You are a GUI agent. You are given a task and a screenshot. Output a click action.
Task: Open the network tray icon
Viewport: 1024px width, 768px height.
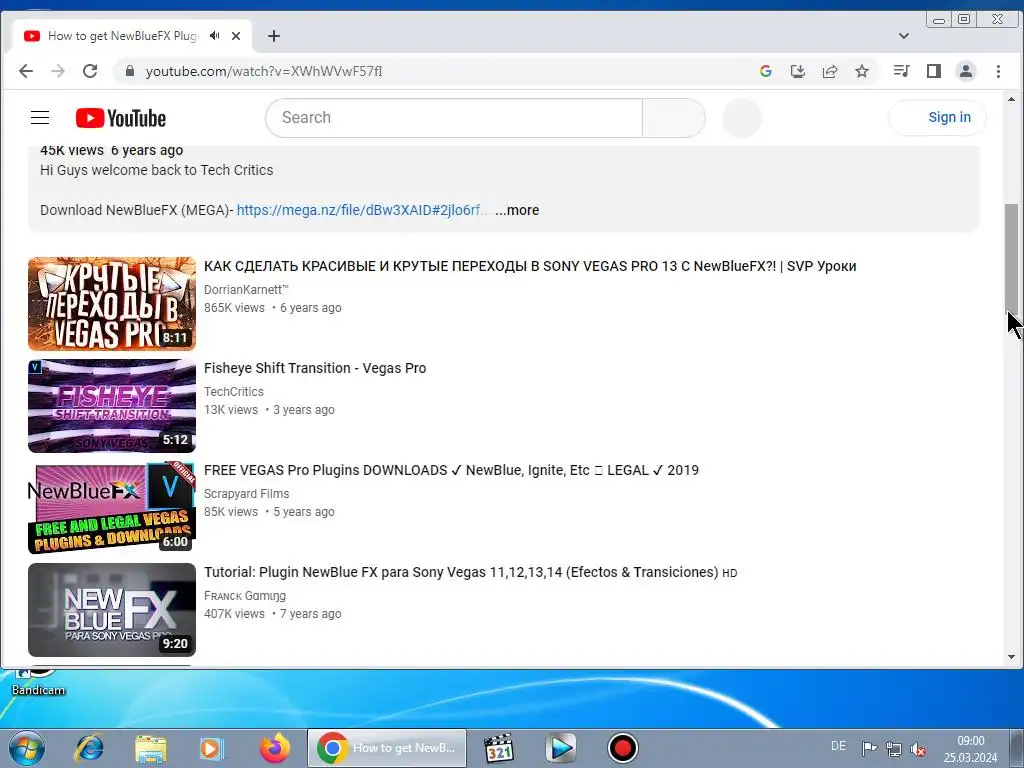point(893,748)
